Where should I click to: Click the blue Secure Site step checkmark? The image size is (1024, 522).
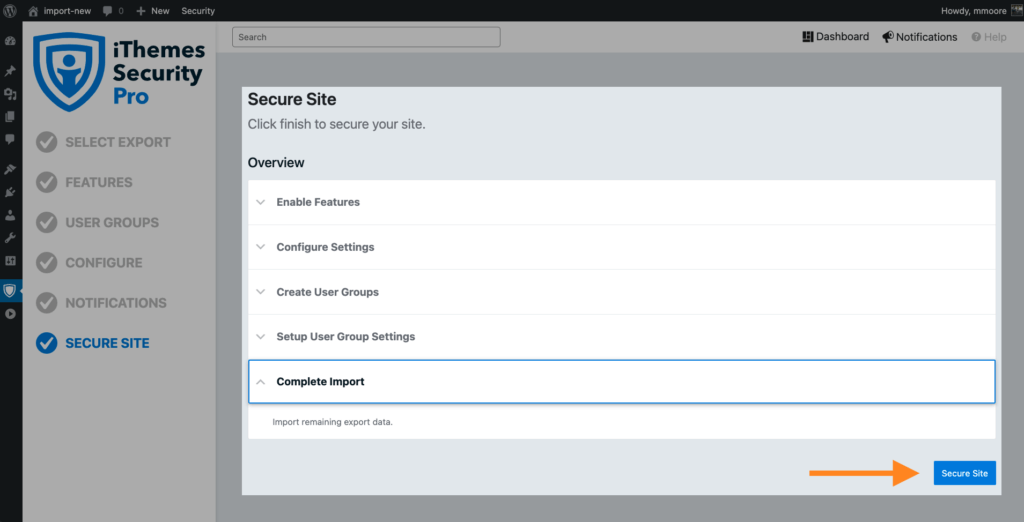click(x=46, y=343)
